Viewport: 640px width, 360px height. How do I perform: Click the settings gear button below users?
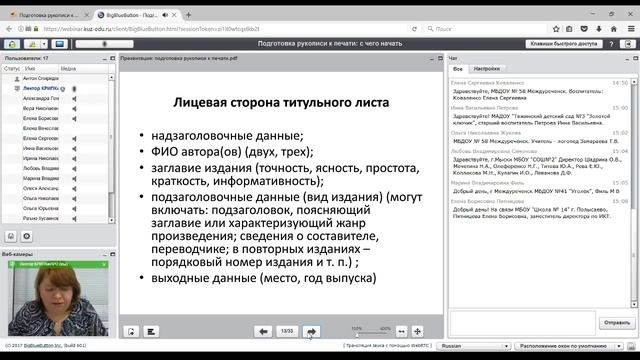click(27, 236)
